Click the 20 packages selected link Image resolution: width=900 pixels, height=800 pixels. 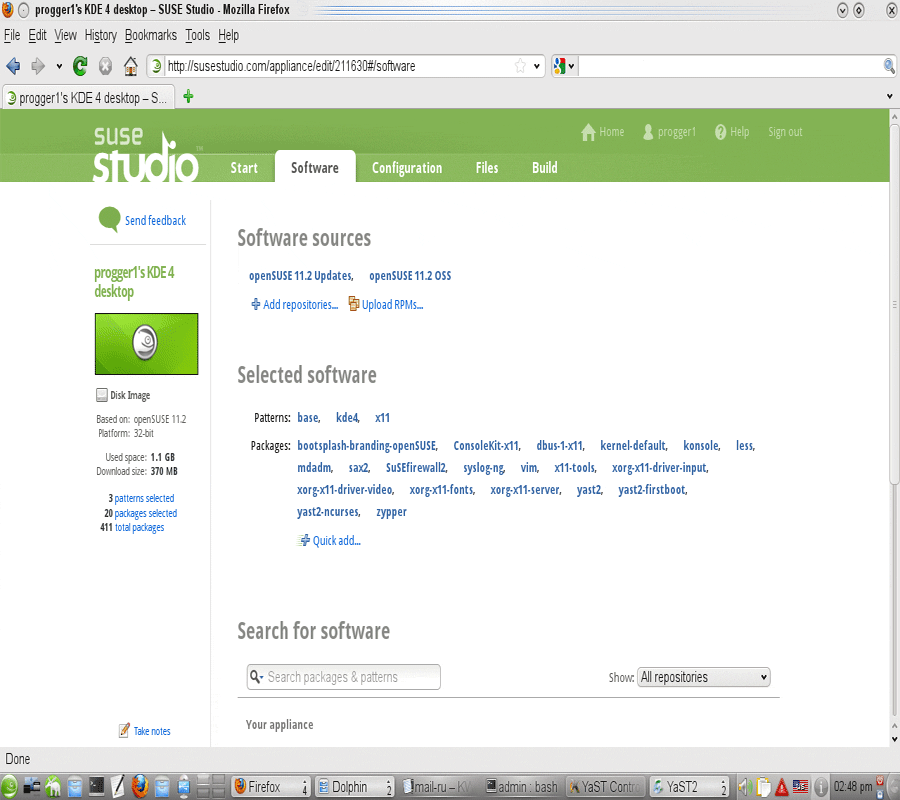coord(141,513)
